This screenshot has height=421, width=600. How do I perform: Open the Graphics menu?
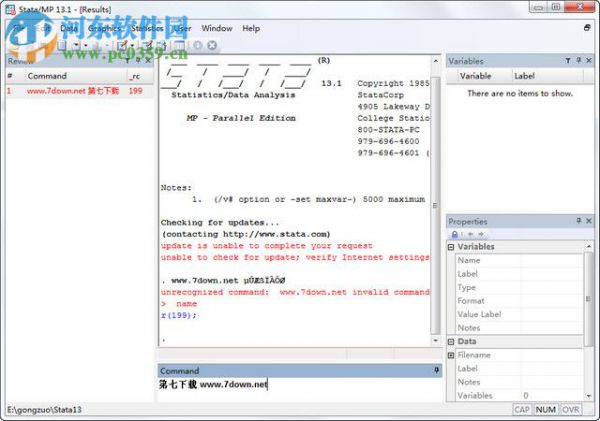click(104, 28)
